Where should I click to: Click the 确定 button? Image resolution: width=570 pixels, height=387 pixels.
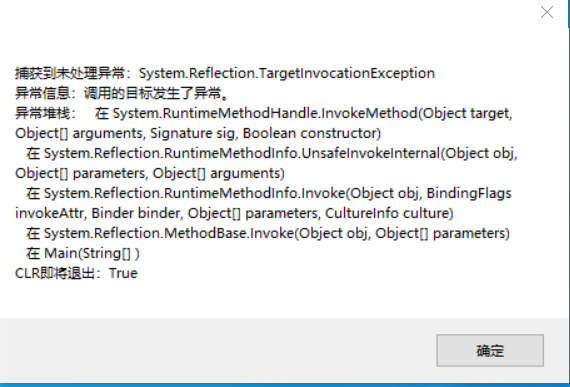tap(490, 351)
